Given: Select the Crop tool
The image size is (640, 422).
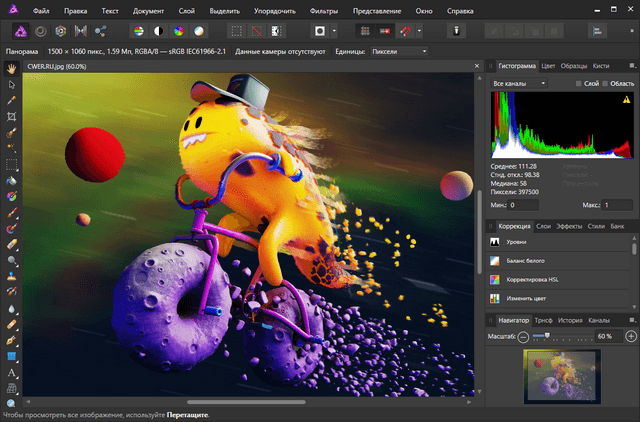Looking at the screenshot, I should [x=11, y=116].
